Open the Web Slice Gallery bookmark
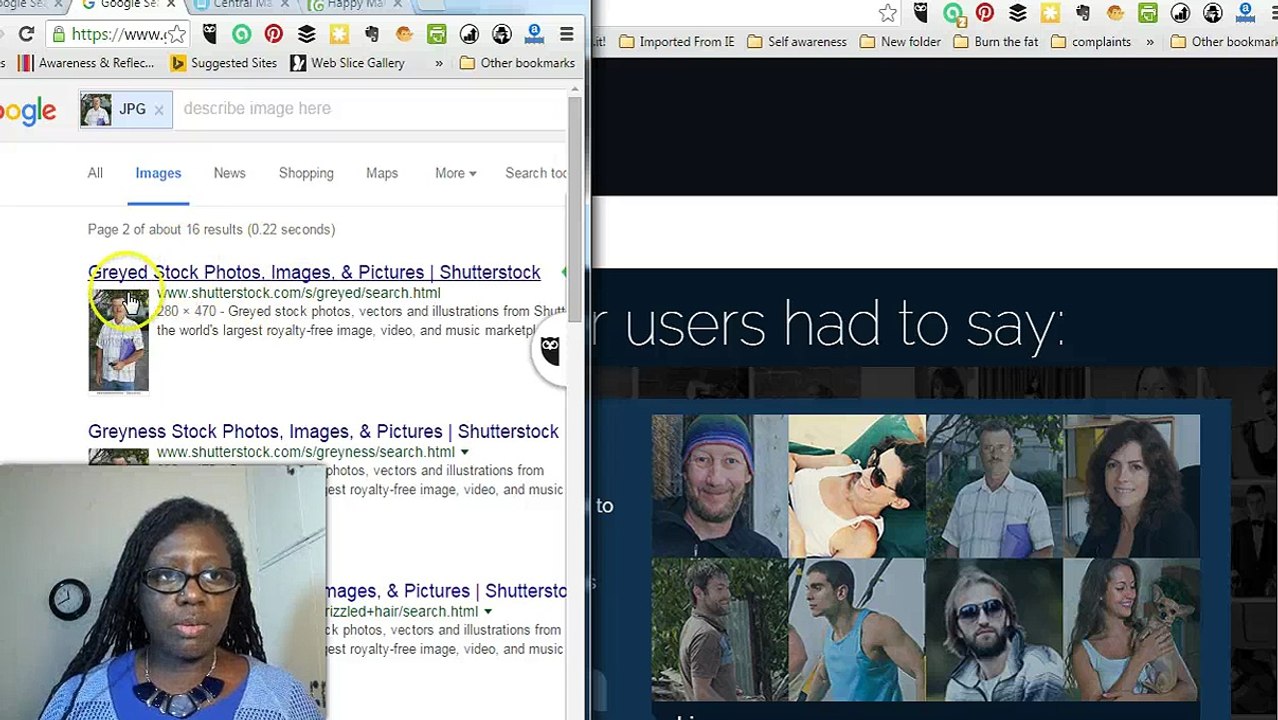This screenshot has height=720, width=1278. pos(348,63)
